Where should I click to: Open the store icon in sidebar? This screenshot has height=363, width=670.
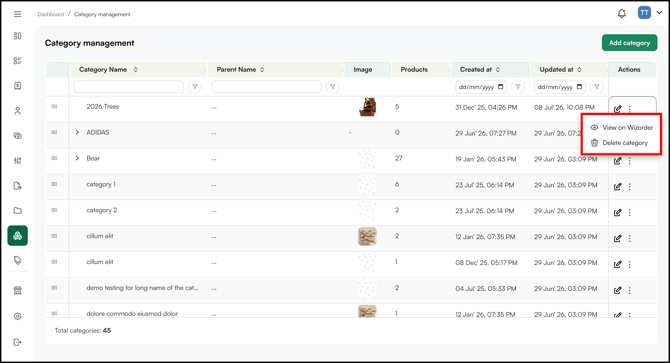coord(18,291)
